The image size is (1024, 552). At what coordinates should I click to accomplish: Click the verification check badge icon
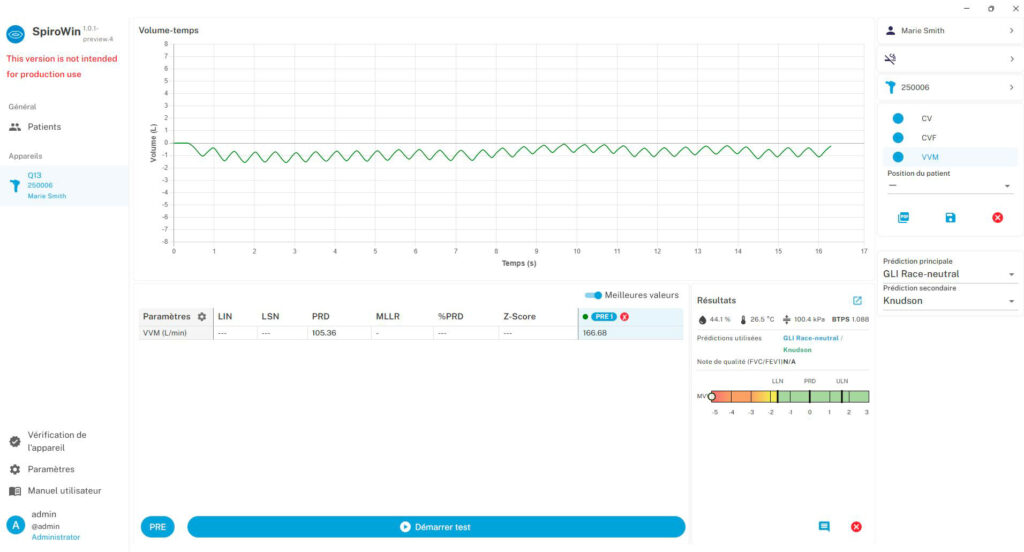tap(15, 442)
